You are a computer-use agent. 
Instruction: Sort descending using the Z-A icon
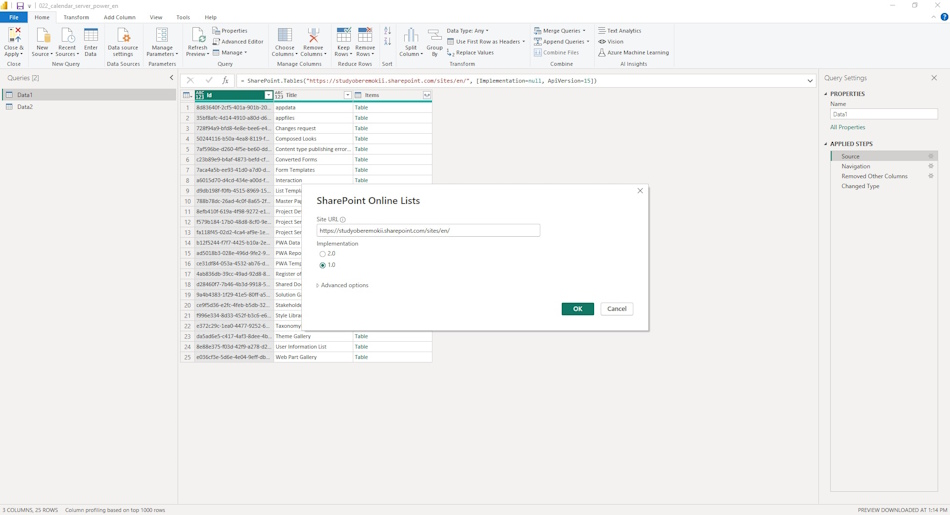tap(388, 42)
